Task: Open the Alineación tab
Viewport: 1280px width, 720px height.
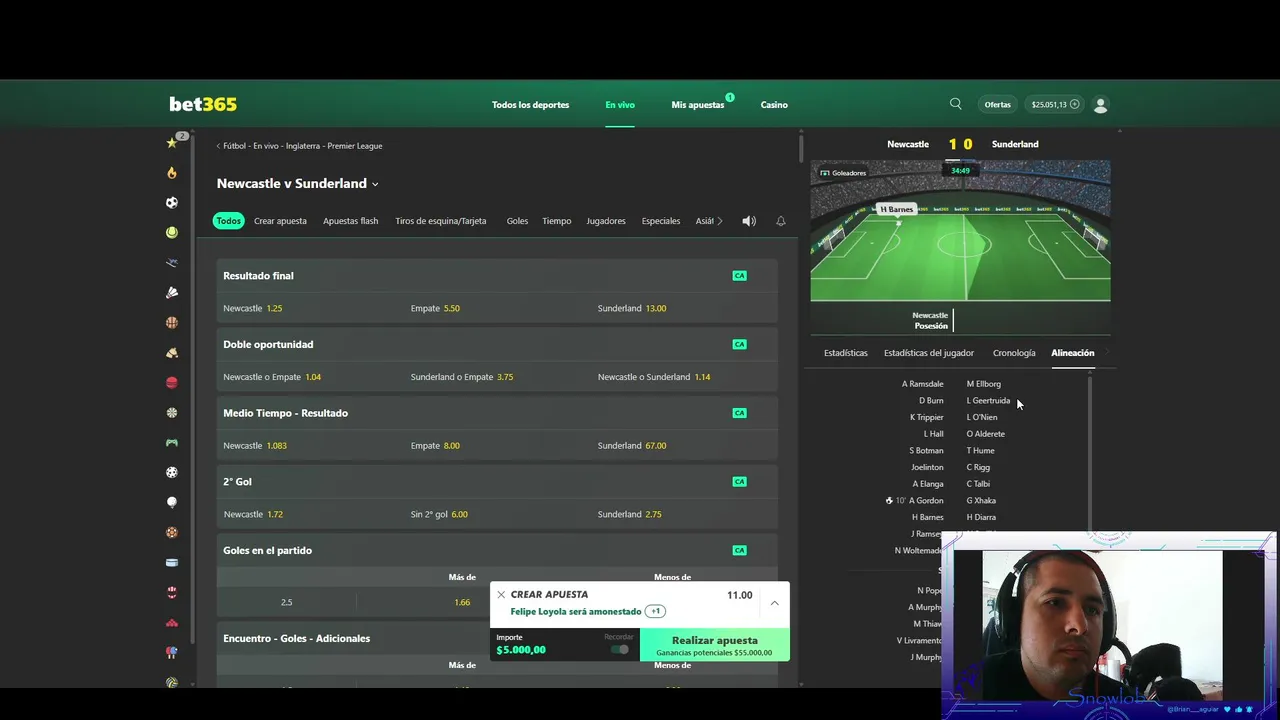Action: (1073, 353)
